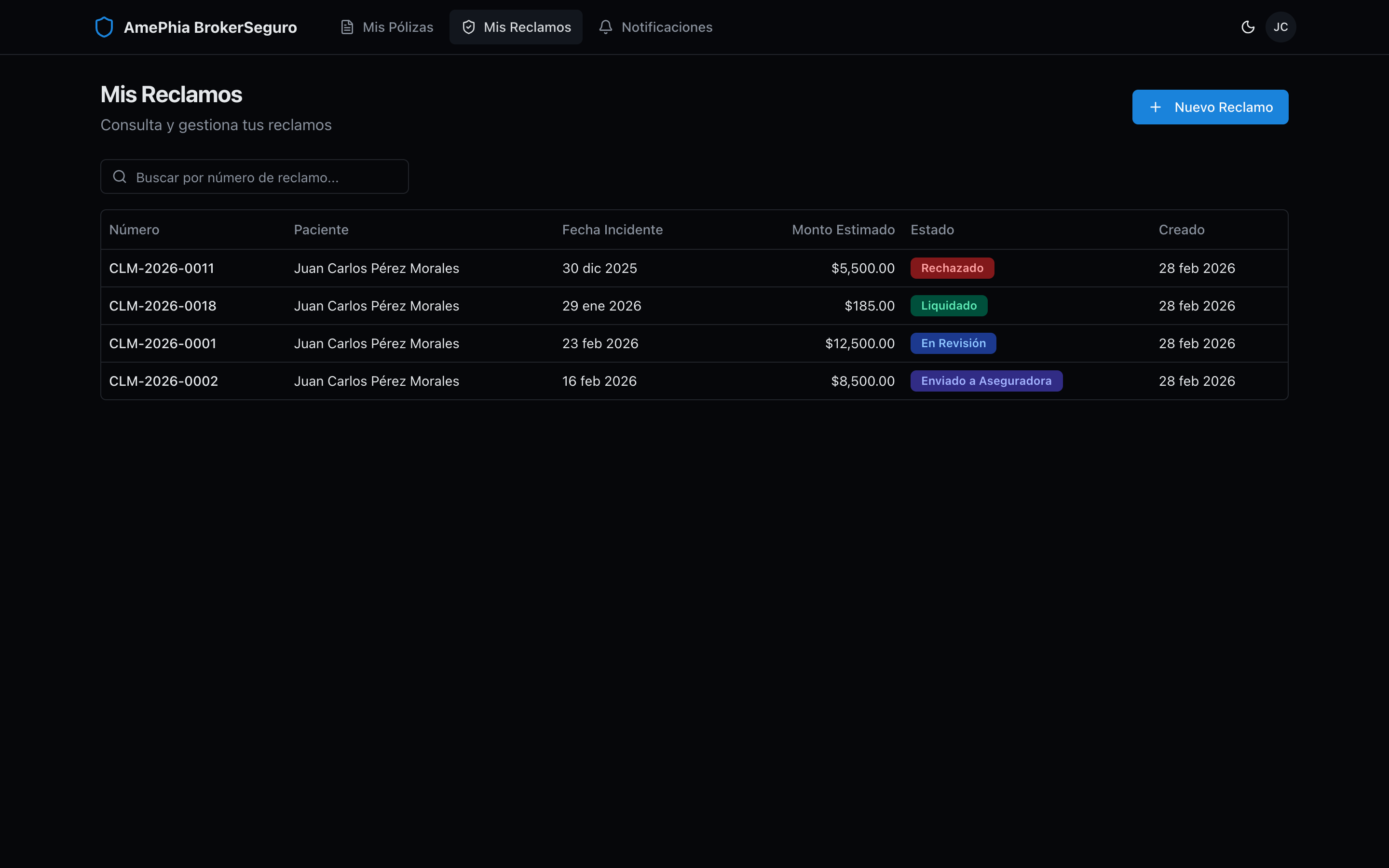Click incident date 30 dic 2025
Screen dimensions: 1389x868
pyautogui.click(x=599, y=268)
